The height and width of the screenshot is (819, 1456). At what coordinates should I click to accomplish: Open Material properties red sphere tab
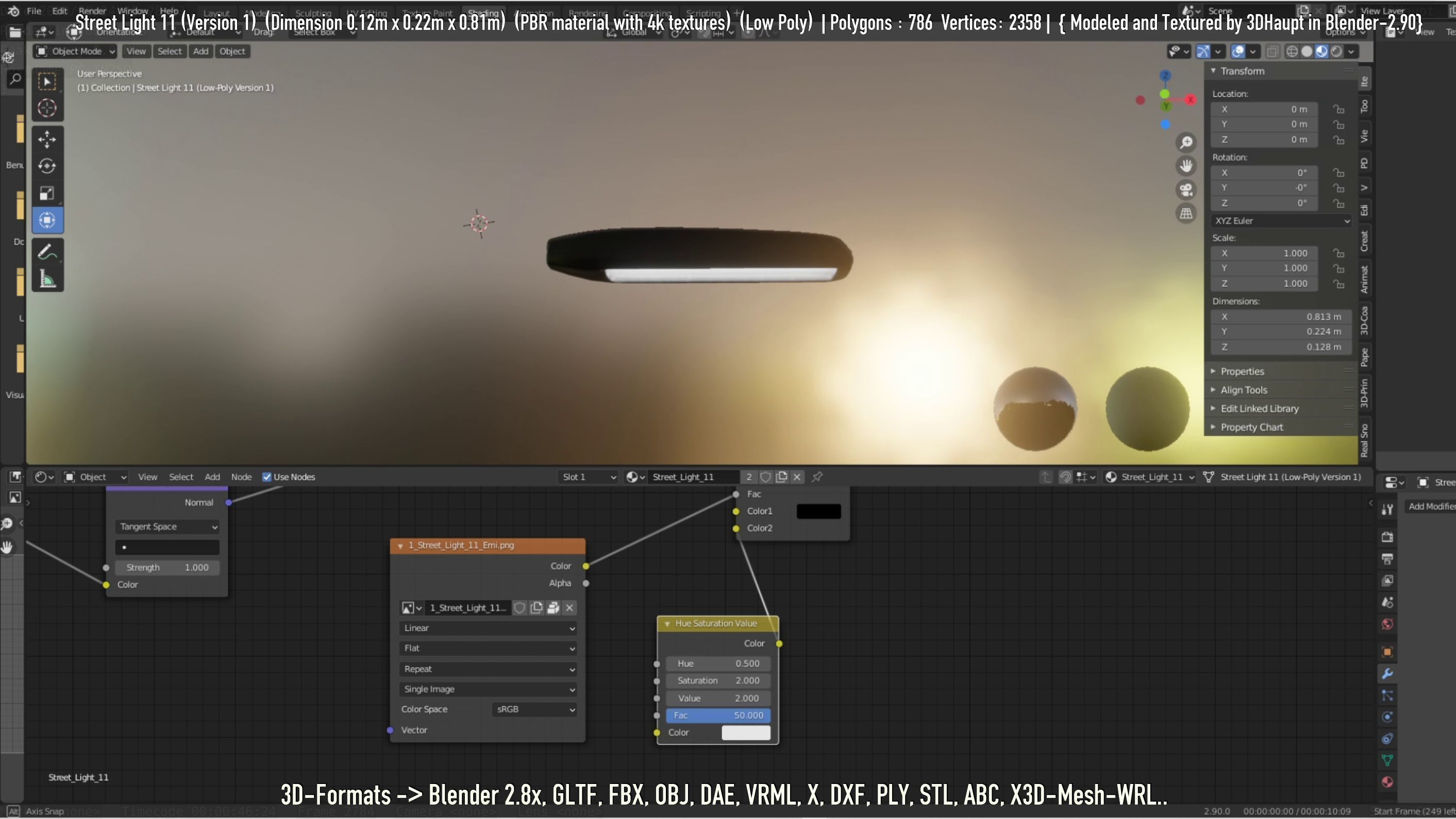[x=1387, y=782]
